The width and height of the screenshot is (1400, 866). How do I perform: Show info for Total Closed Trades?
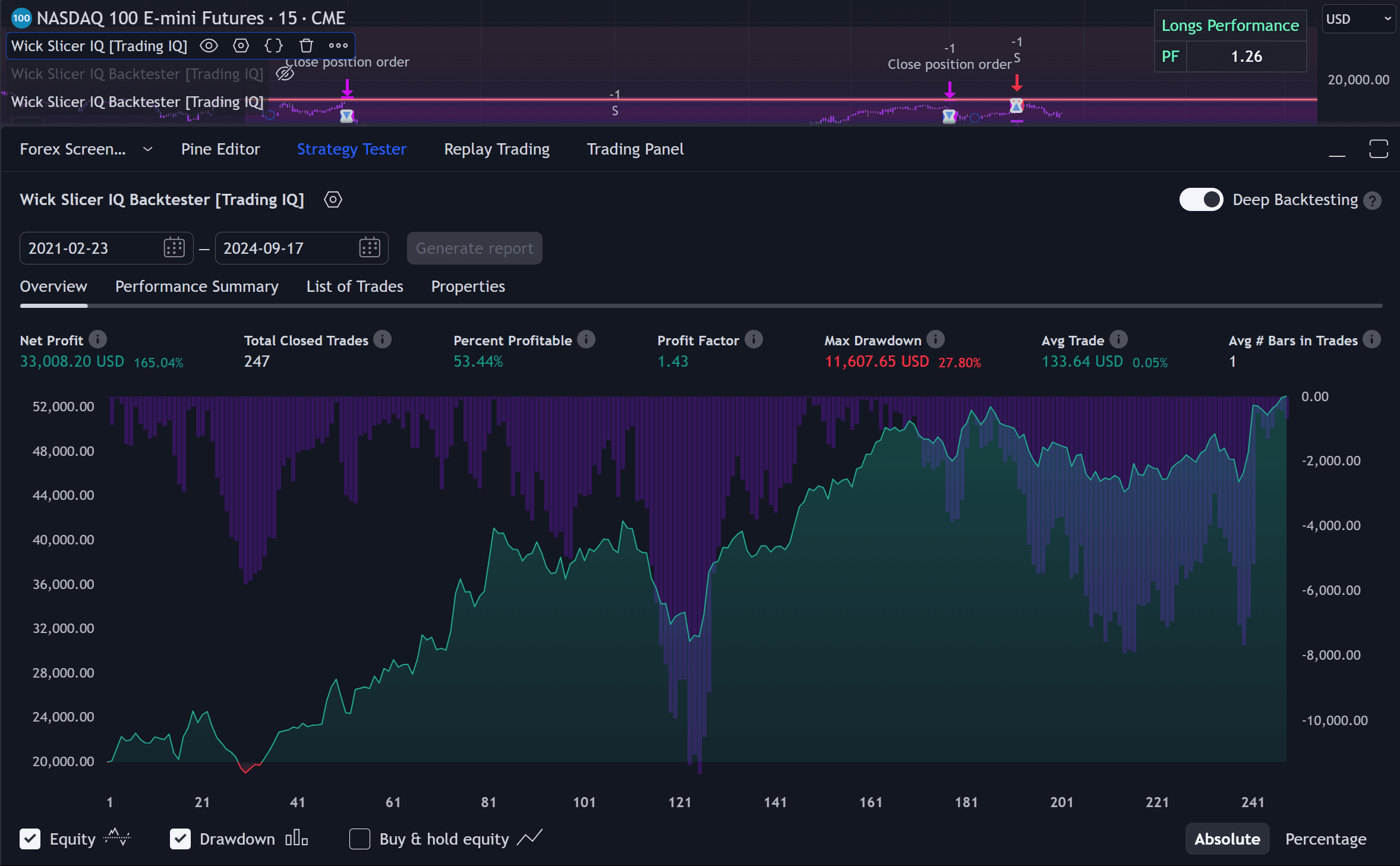(x=383, y=339)
